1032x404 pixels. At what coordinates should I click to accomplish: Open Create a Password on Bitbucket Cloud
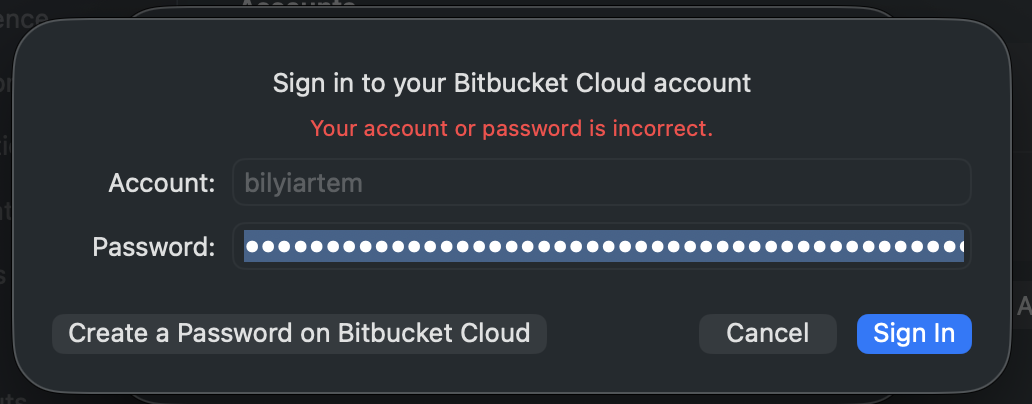pyautogui.click(x=299, y=333)
